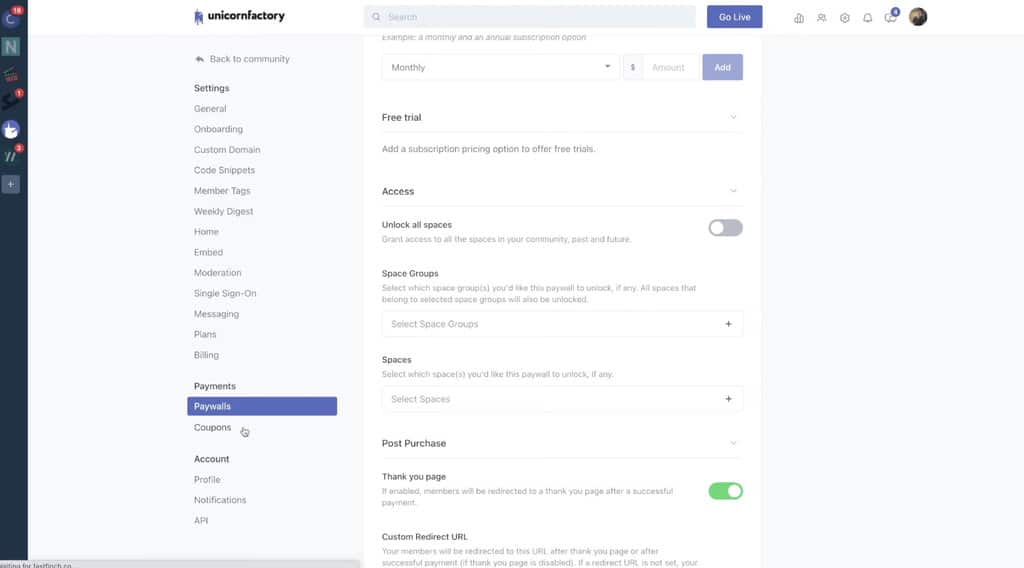Screen dimensions: 1024x568
Task: Collapse the Access section chevron
Action: click(733, 191)
